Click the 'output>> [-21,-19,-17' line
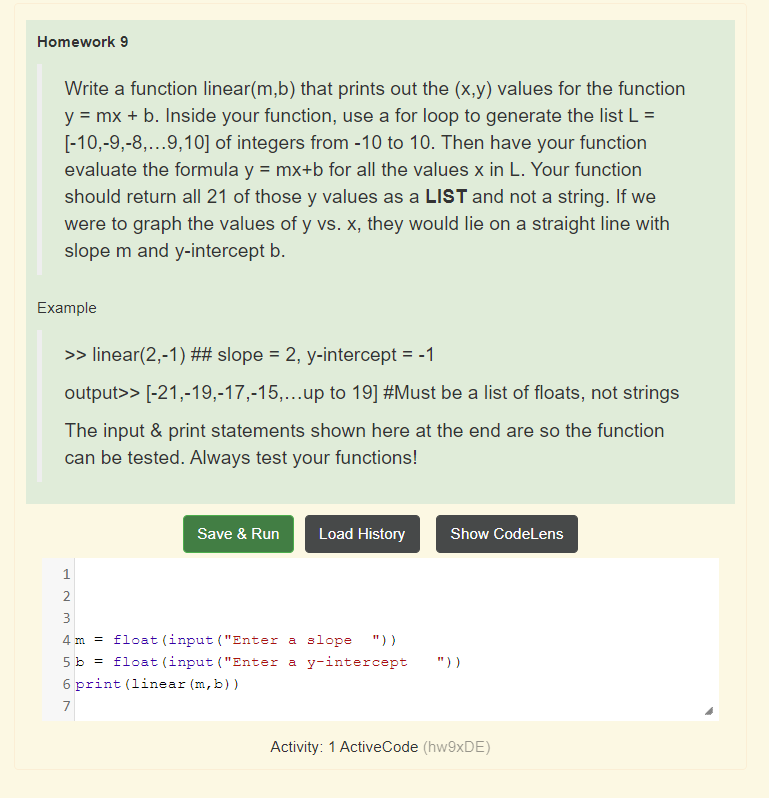 click(372, 393)
